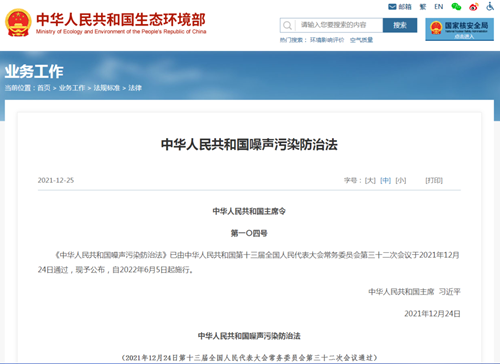500x364 pixels.
Task: Open the 国家核安全局 banner
Action: 459,29
